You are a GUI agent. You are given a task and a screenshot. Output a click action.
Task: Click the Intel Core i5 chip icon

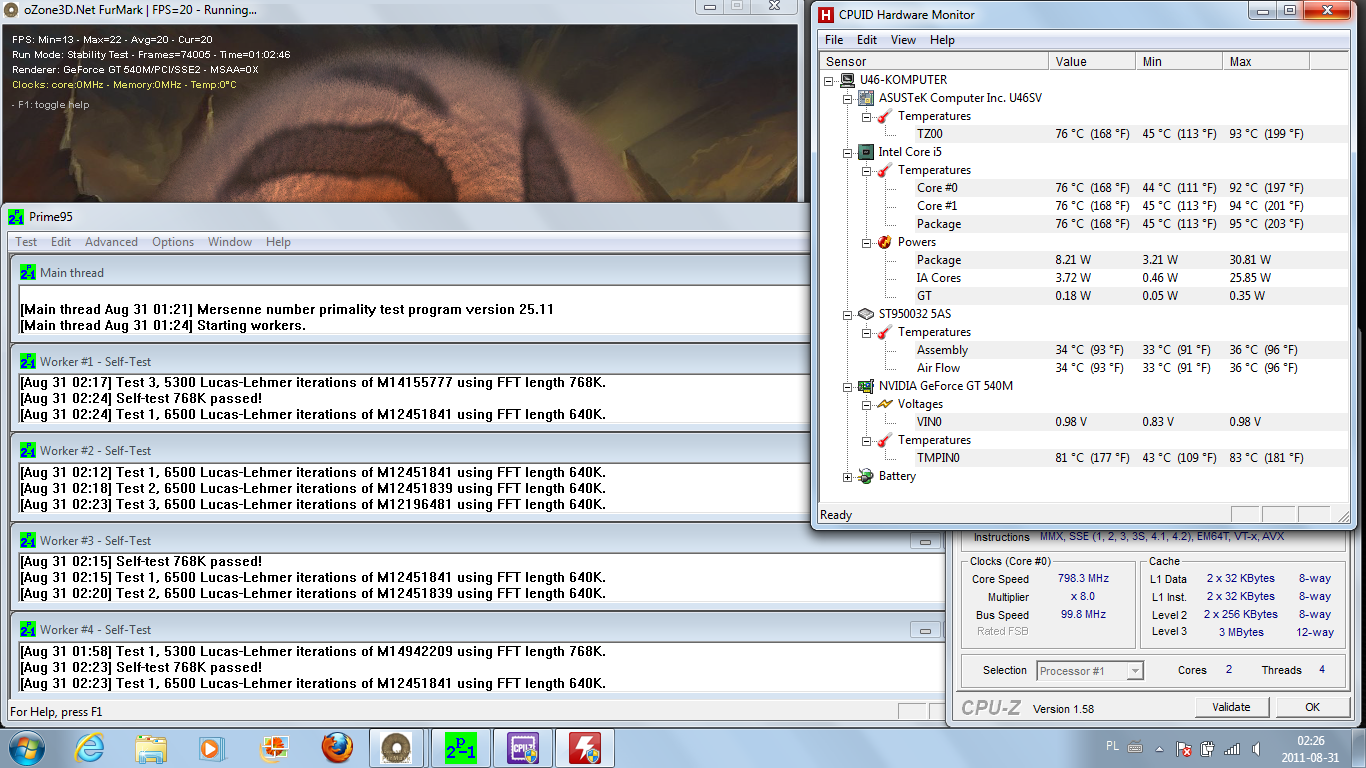tap(866, 152)
